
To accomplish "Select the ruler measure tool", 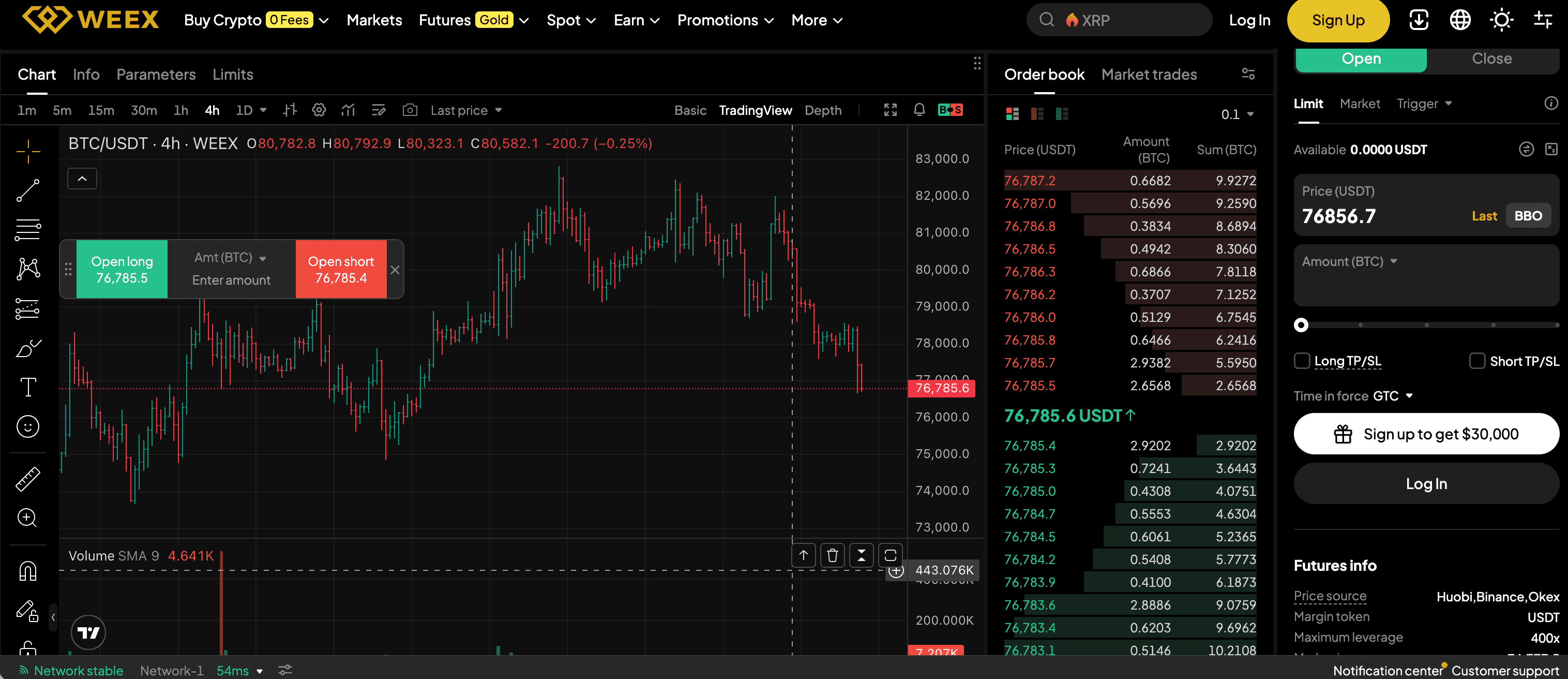I will pyautogui.click(x=28, y=479).
